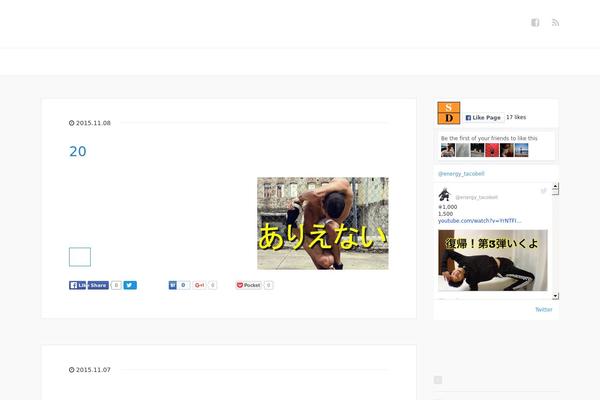Open the RSS feed icon in header
Screen dimensions: 600x400
555,23
